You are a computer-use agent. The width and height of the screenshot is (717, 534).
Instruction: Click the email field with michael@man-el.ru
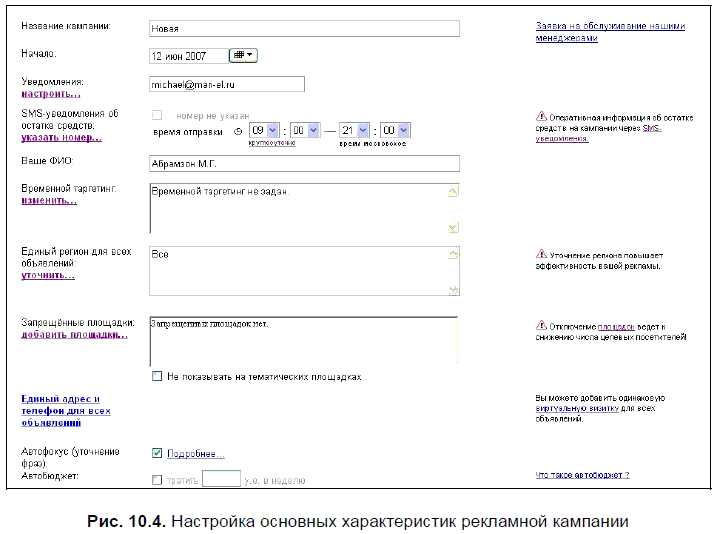point(225,85)
